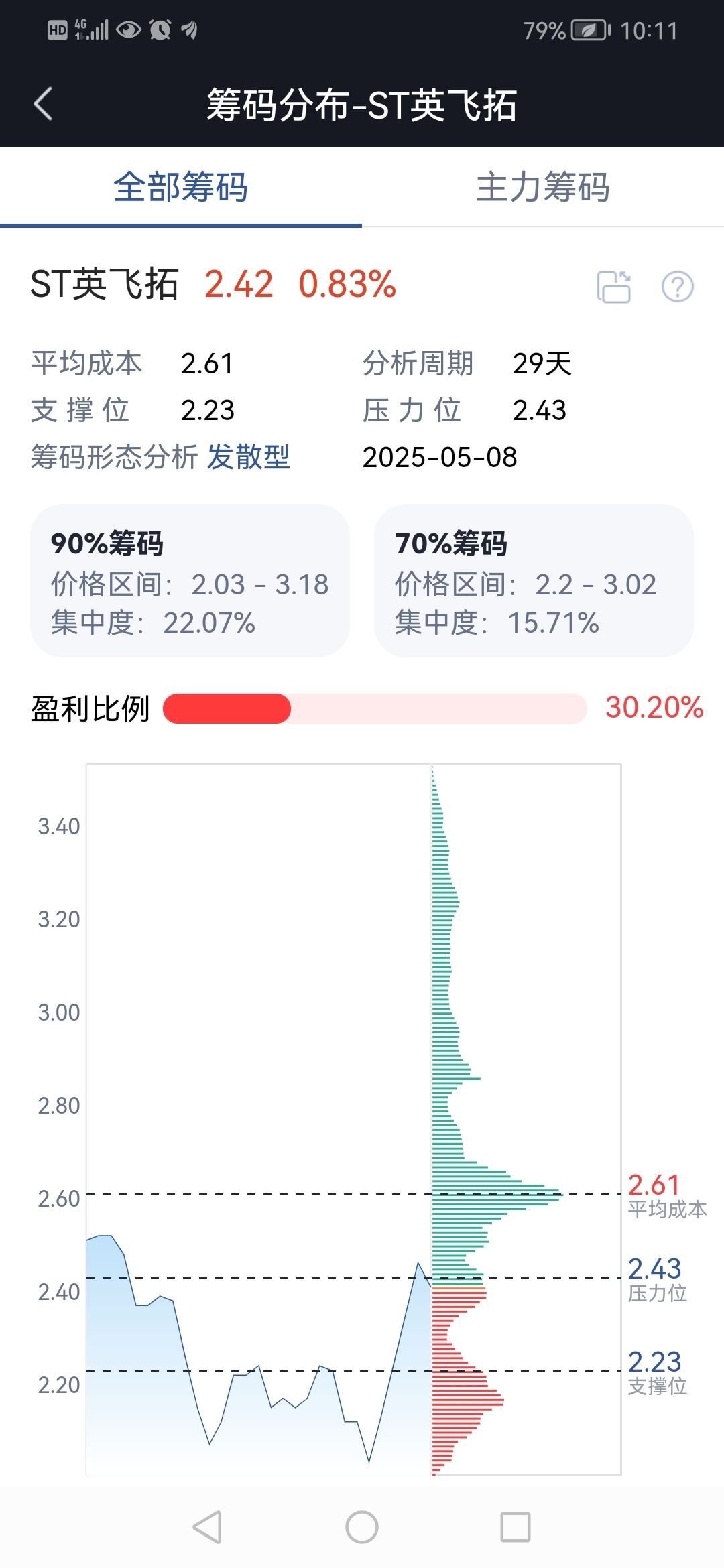
Task: Tap the ST英飞拓 stock name
Action: [105, 284]
